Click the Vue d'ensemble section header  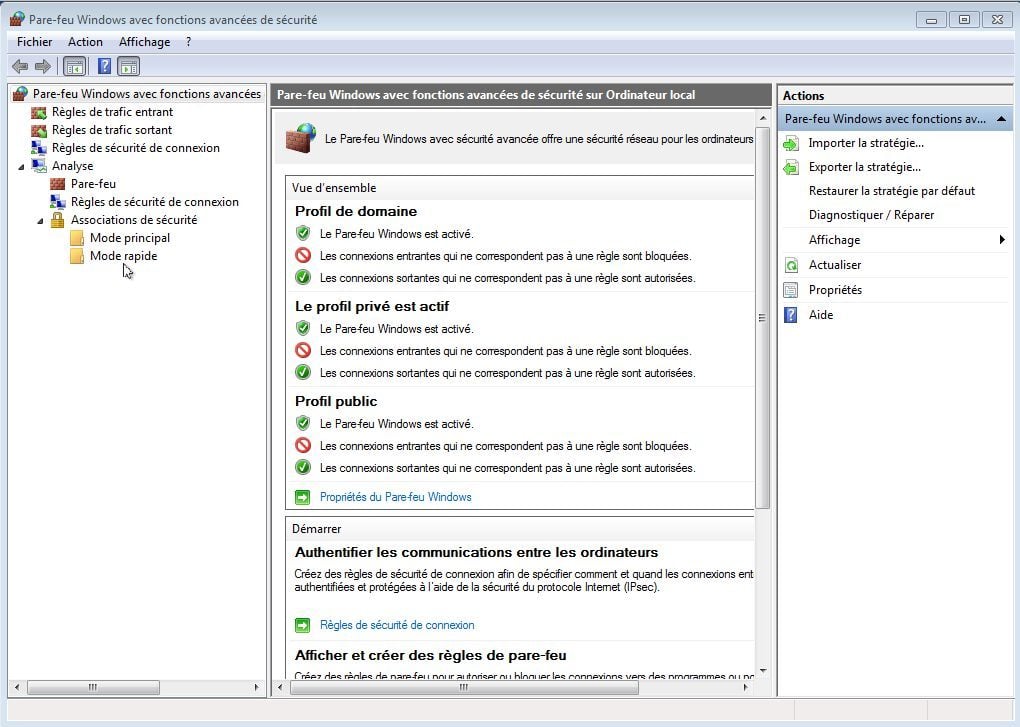click(x=334, y=188)
